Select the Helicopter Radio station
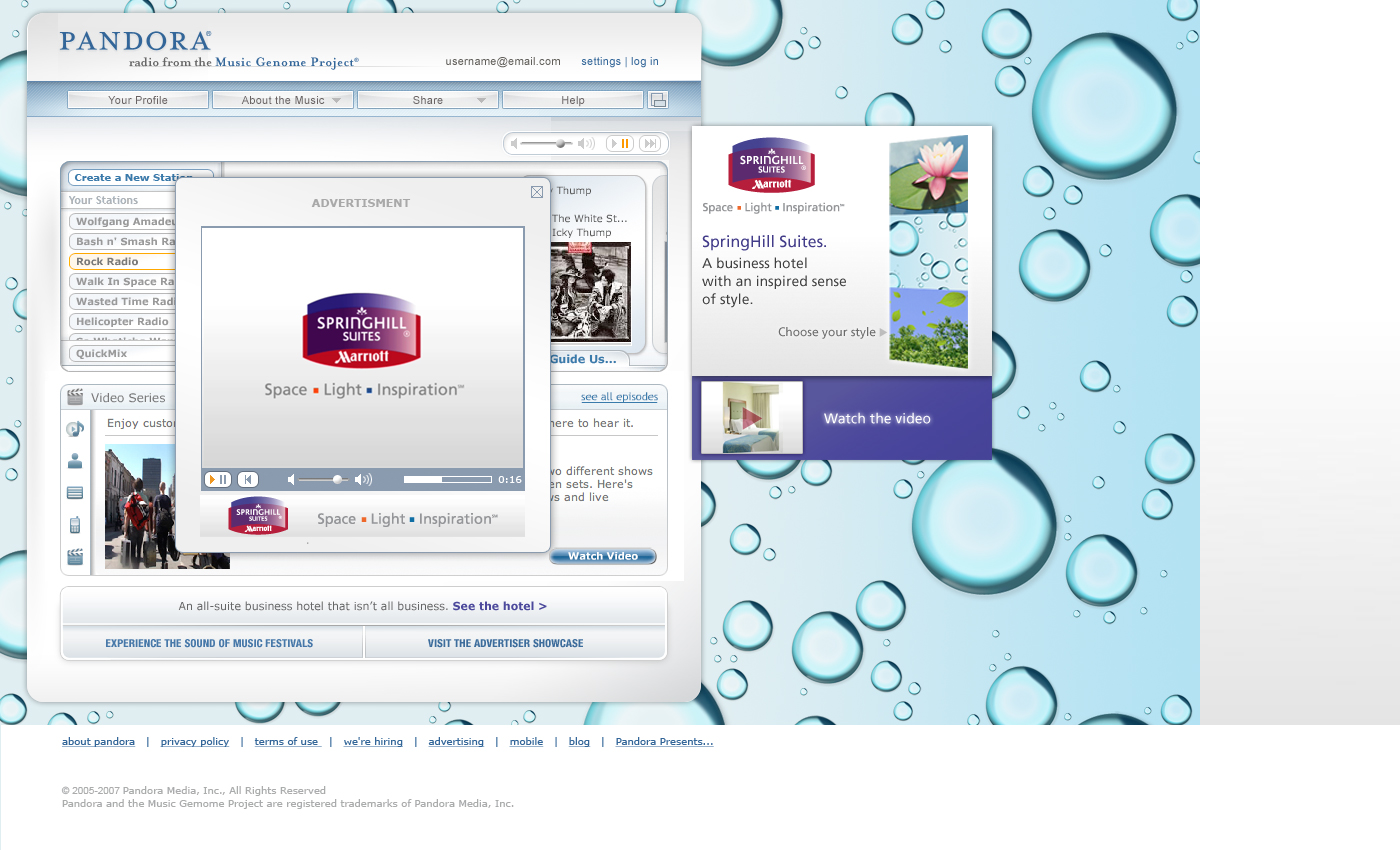Viewport: 1400px width, 850px height. pos(123,321)
